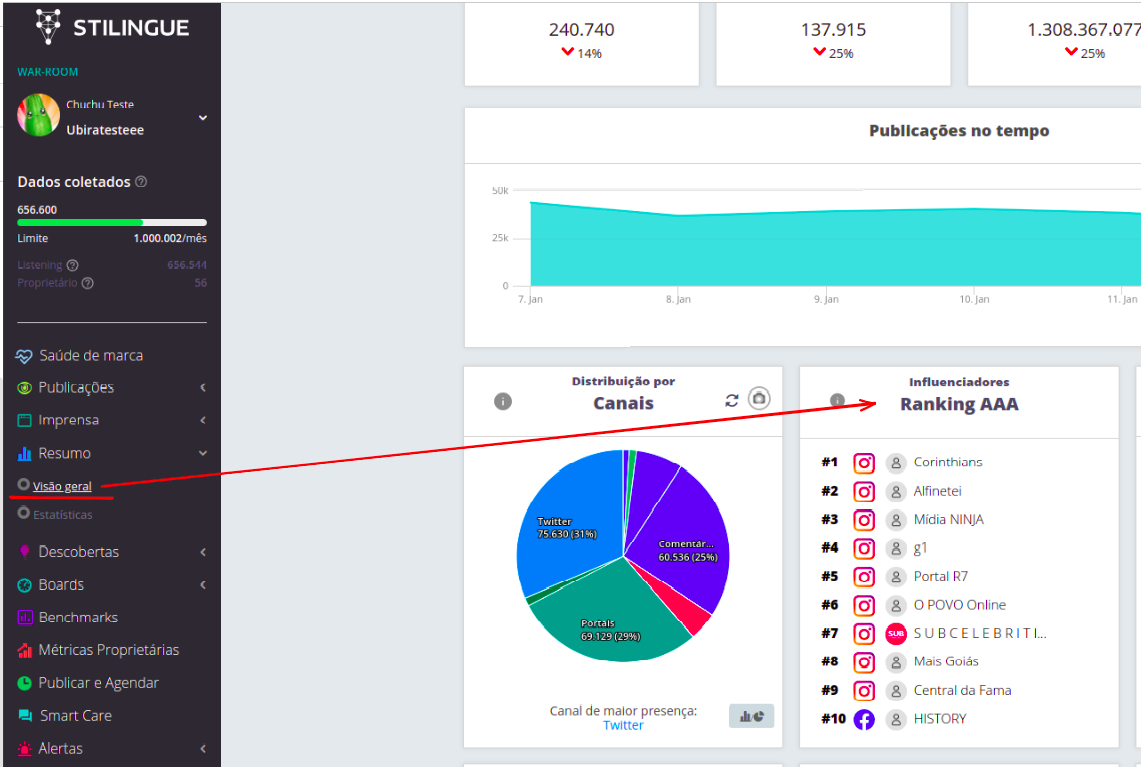1141x769 pixels.
Task: Click the info icon on Distribuição por Canais
Action: [x=503, y=402]
